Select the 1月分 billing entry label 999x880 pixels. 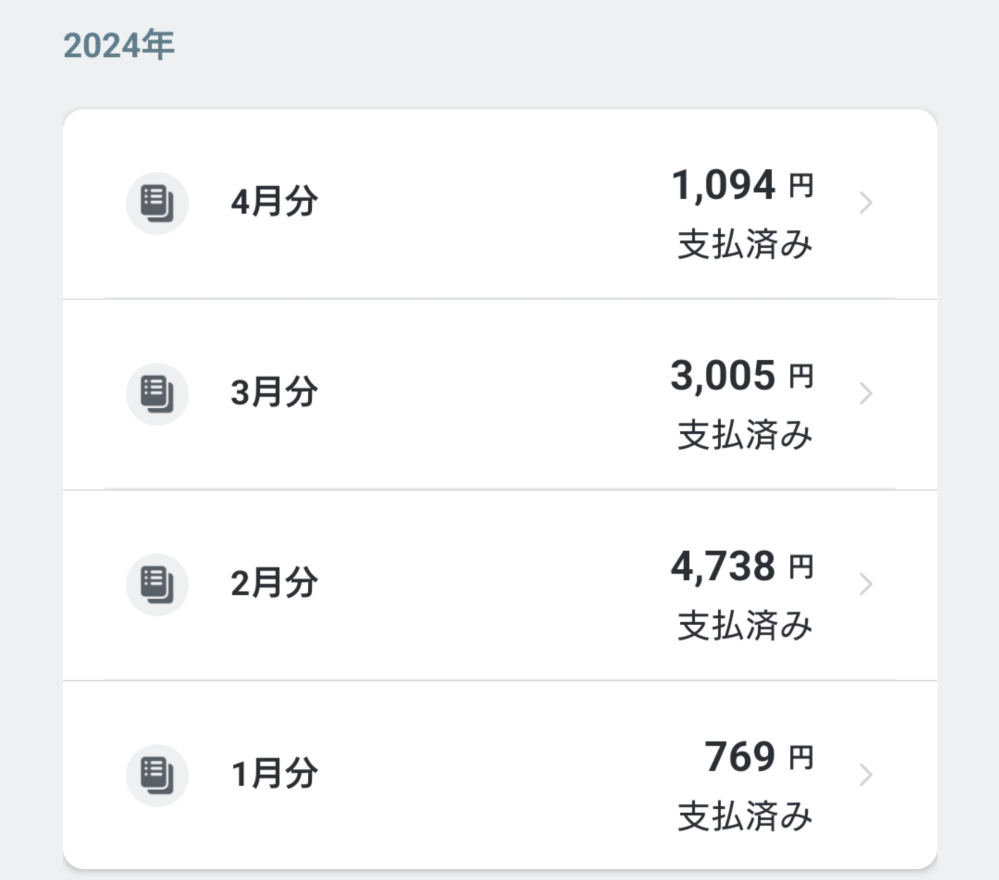click(x=274, y=774)
